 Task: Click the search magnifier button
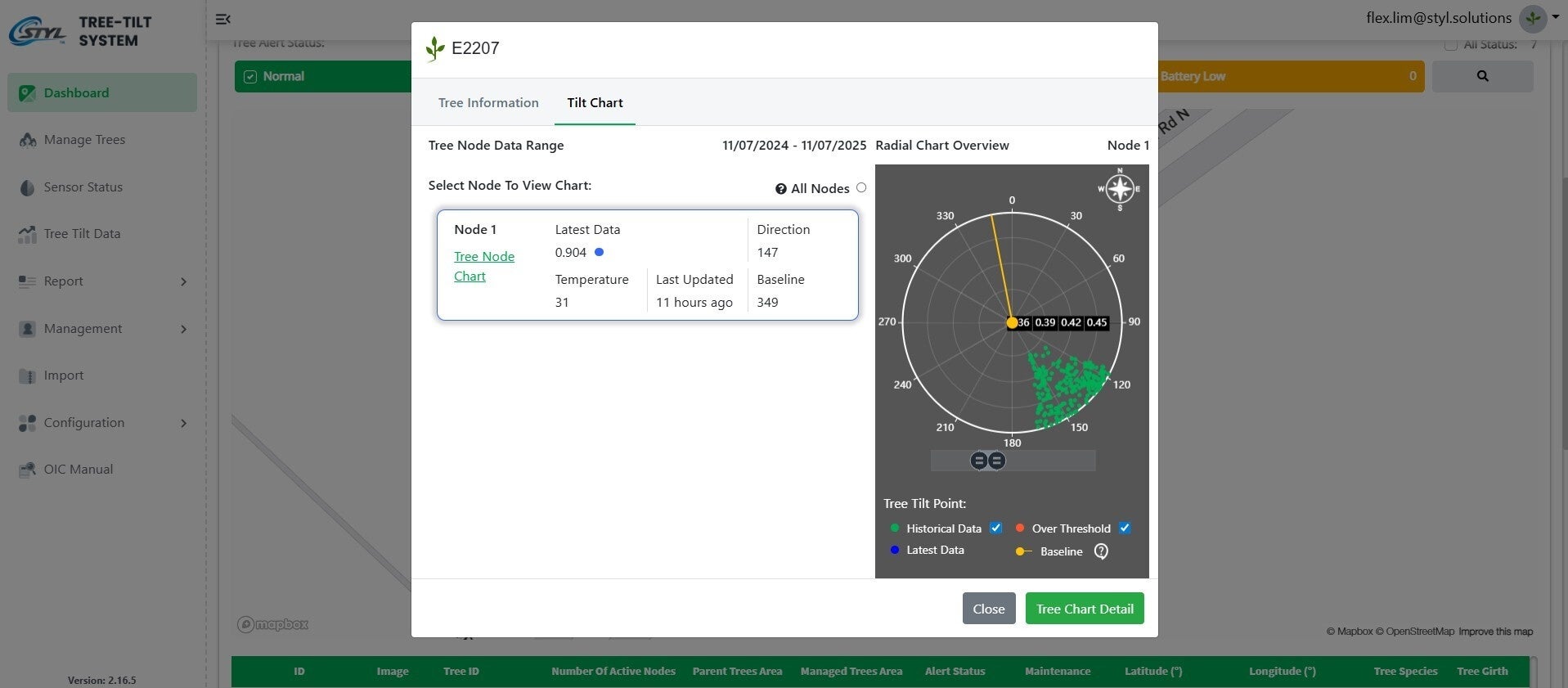[1482, 76]
